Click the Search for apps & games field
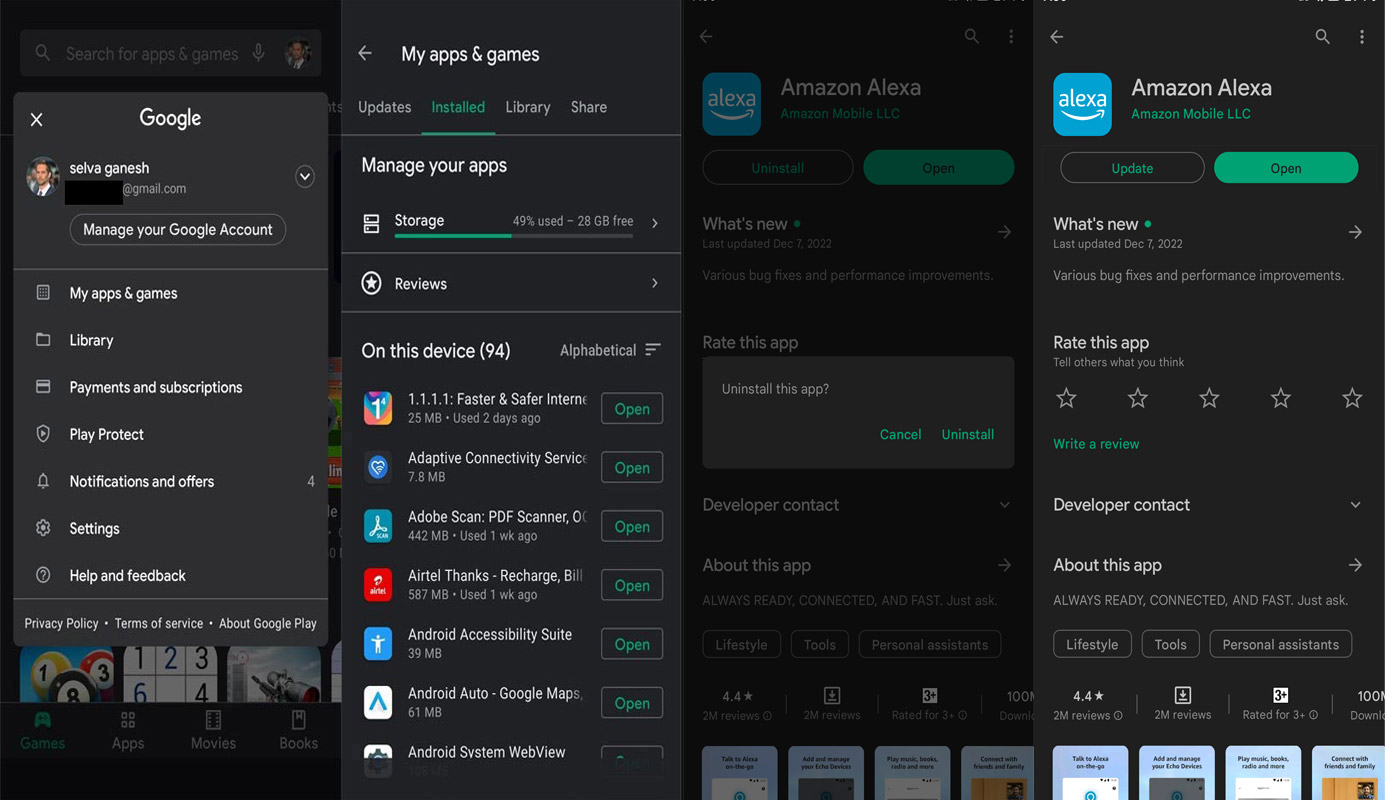The height and width of the screenshot is (800, 1385). coord(170,53)
